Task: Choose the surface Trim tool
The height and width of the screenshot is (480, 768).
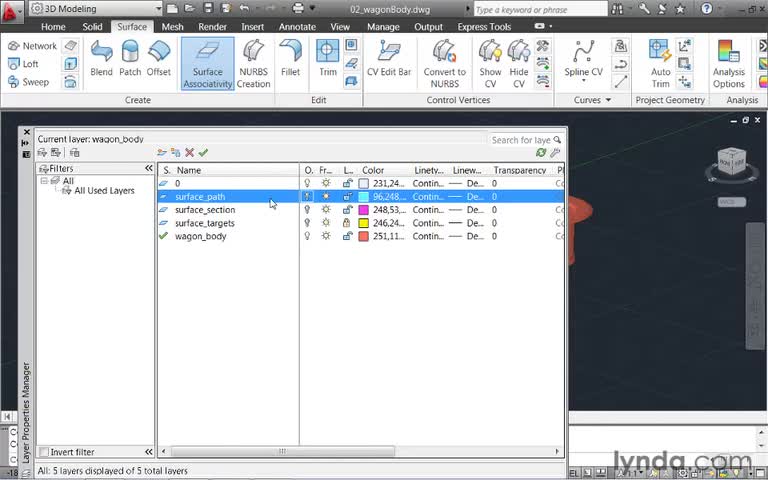Action: tap(328, 58)
